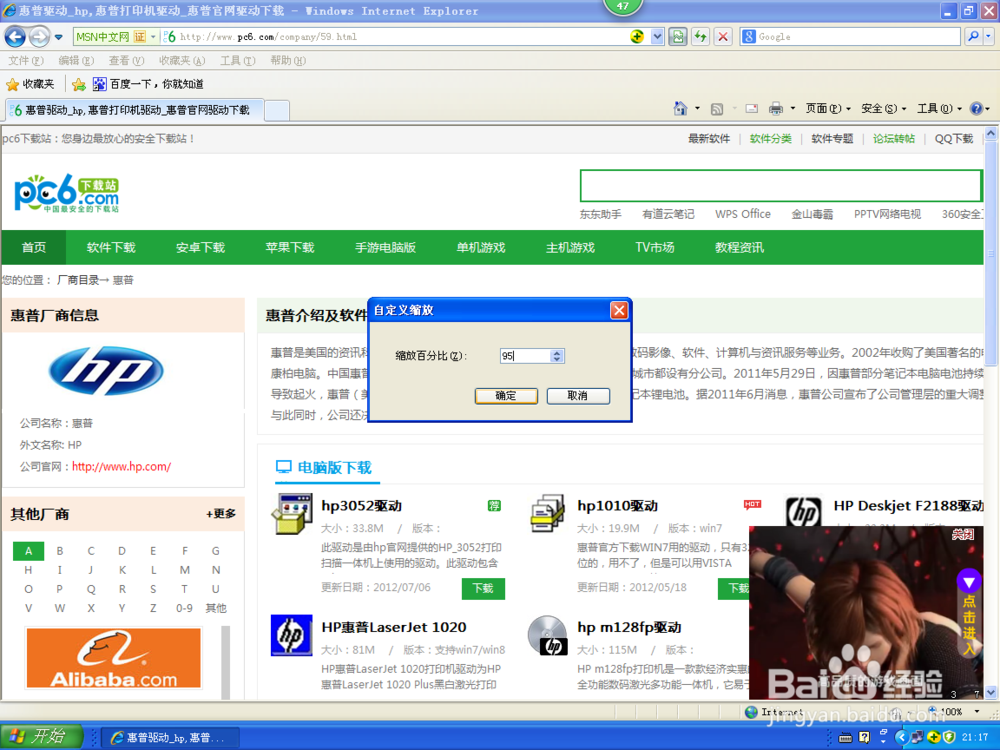Viewport: 1000px width, 750px height.
Task: Click the 缩放百分比 input field
Action: (x=525, y=356)
